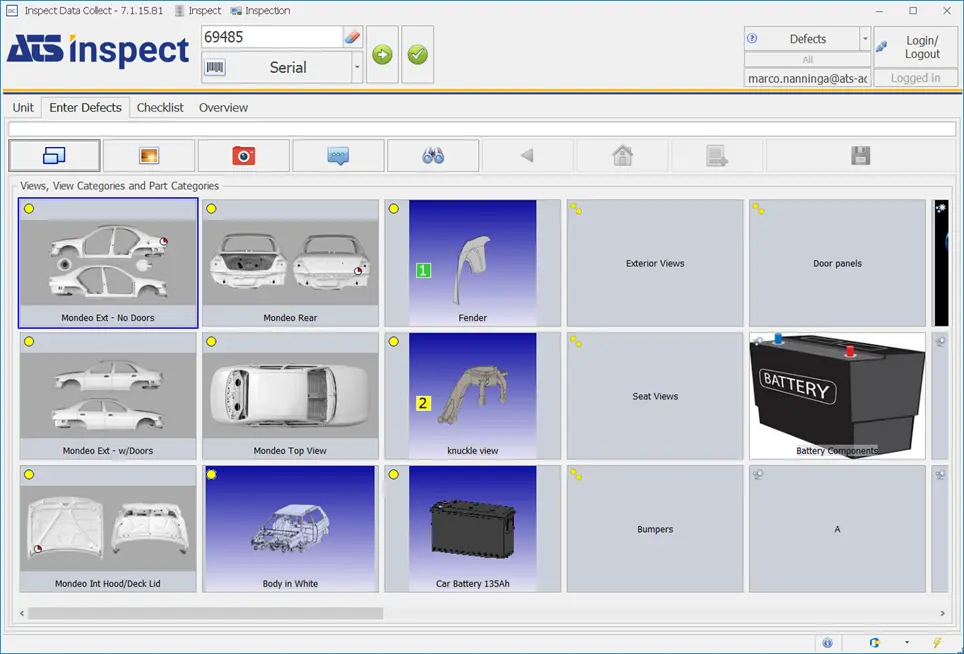Click the home toolbar button
The width and height of the screenshot is (964, 654).
622,156
